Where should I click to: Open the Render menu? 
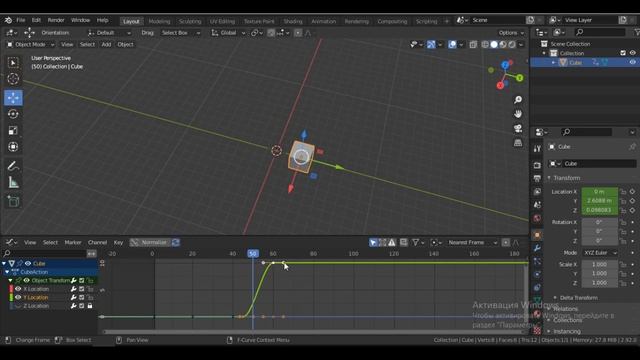click(x=56, y=20)
